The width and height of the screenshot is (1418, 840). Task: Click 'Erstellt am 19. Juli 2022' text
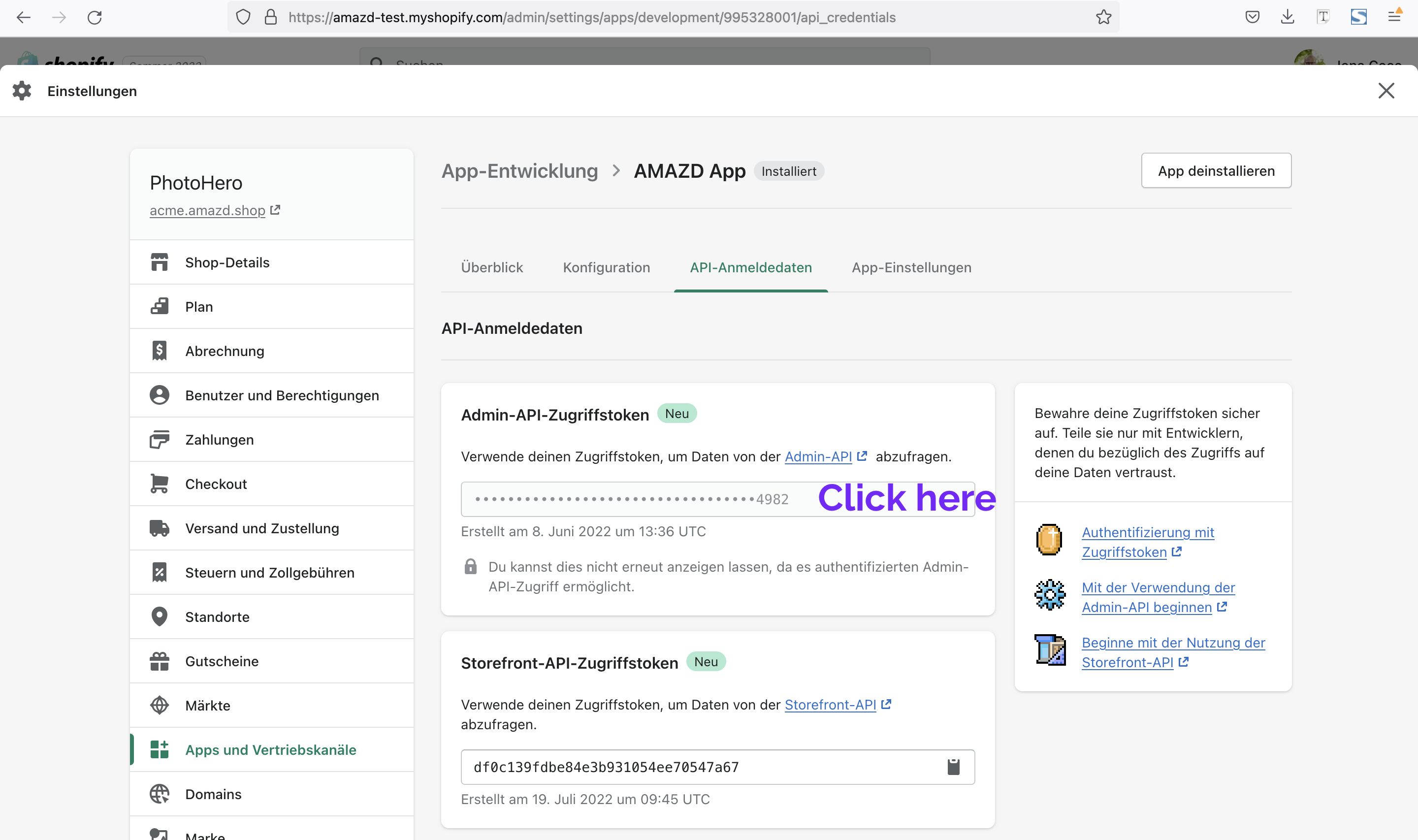(585, 799)
